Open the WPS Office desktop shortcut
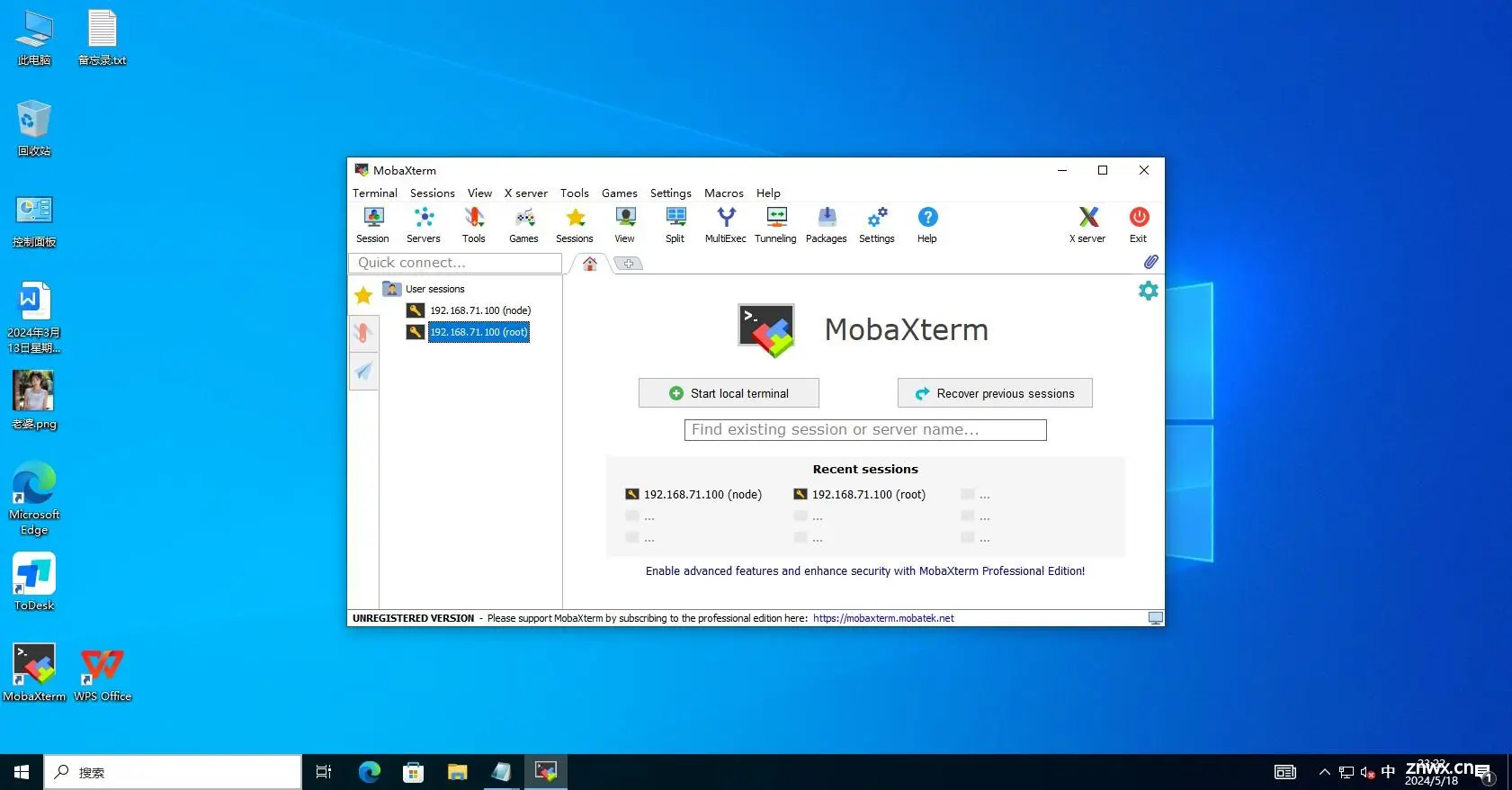 click(x=103, y=672)
